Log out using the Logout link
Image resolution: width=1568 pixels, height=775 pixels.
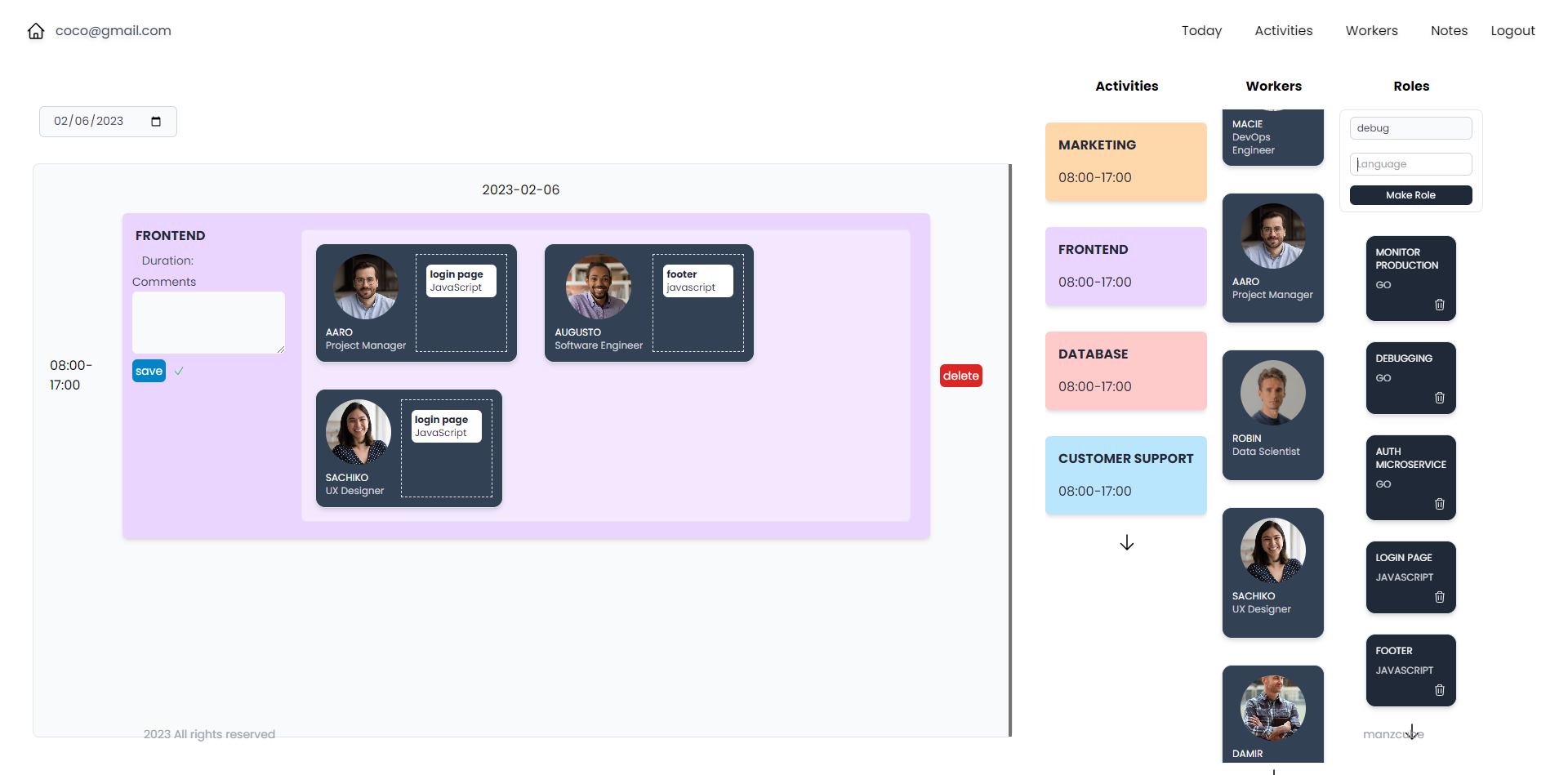pyautogui.click(x=1513, y=31)
